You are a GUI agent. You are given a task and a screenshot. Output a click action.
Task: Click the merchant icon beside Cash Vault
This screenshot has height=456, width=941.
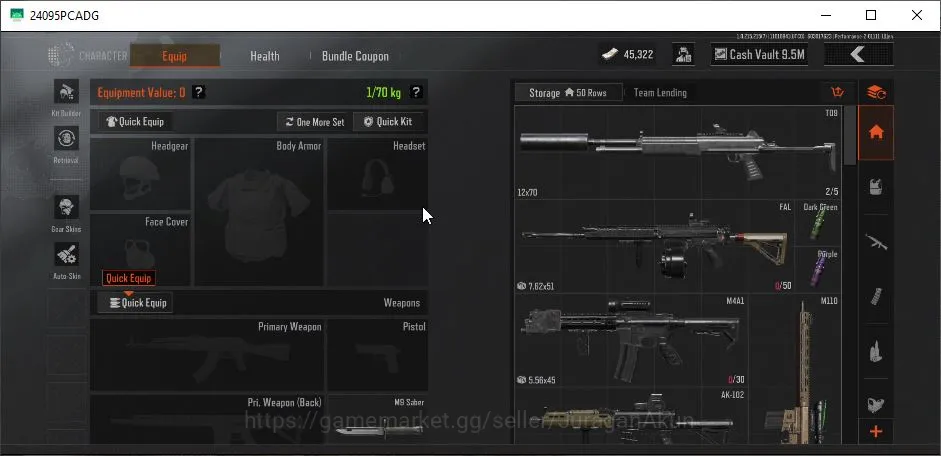(683, 55)
